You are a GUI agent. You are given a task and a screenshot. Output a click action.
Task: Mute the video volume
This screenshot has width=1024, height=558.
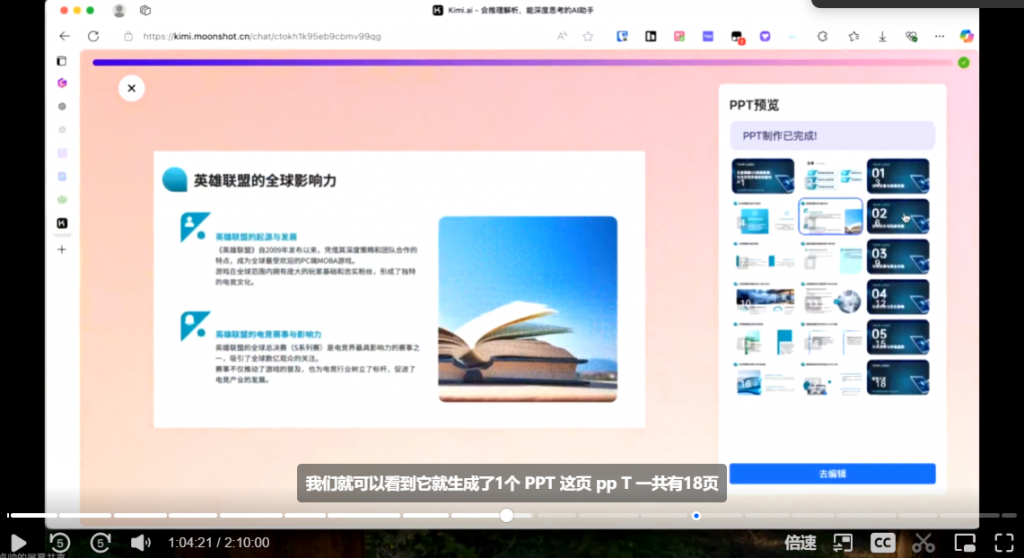tap(140, 543)
